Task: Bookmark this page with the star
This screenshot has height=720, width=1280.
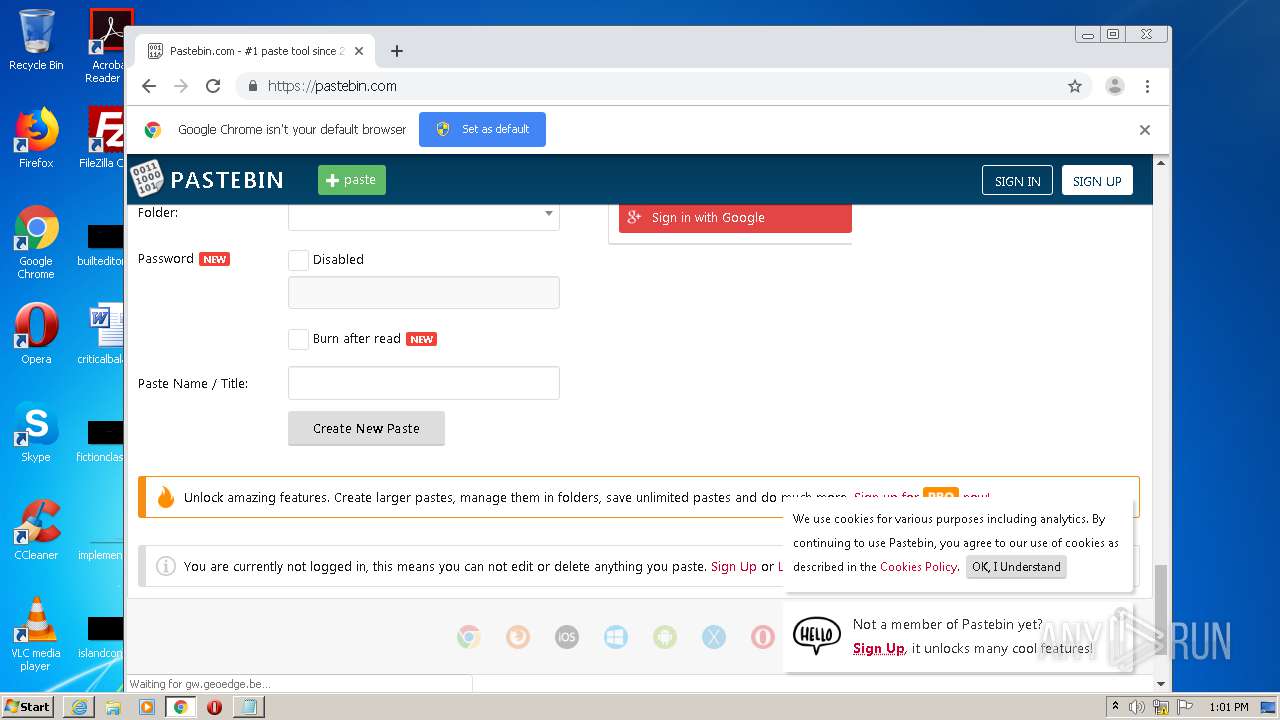Action: (x=1075, y=86)
